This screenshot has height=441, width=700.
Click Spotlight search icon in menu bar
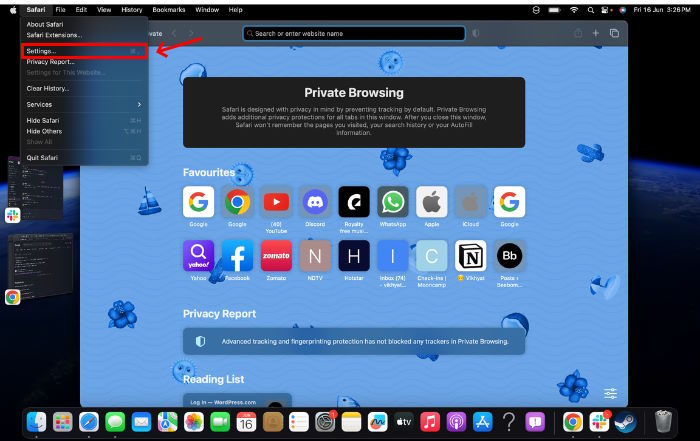pyautogui.click(x=591, y=10)
